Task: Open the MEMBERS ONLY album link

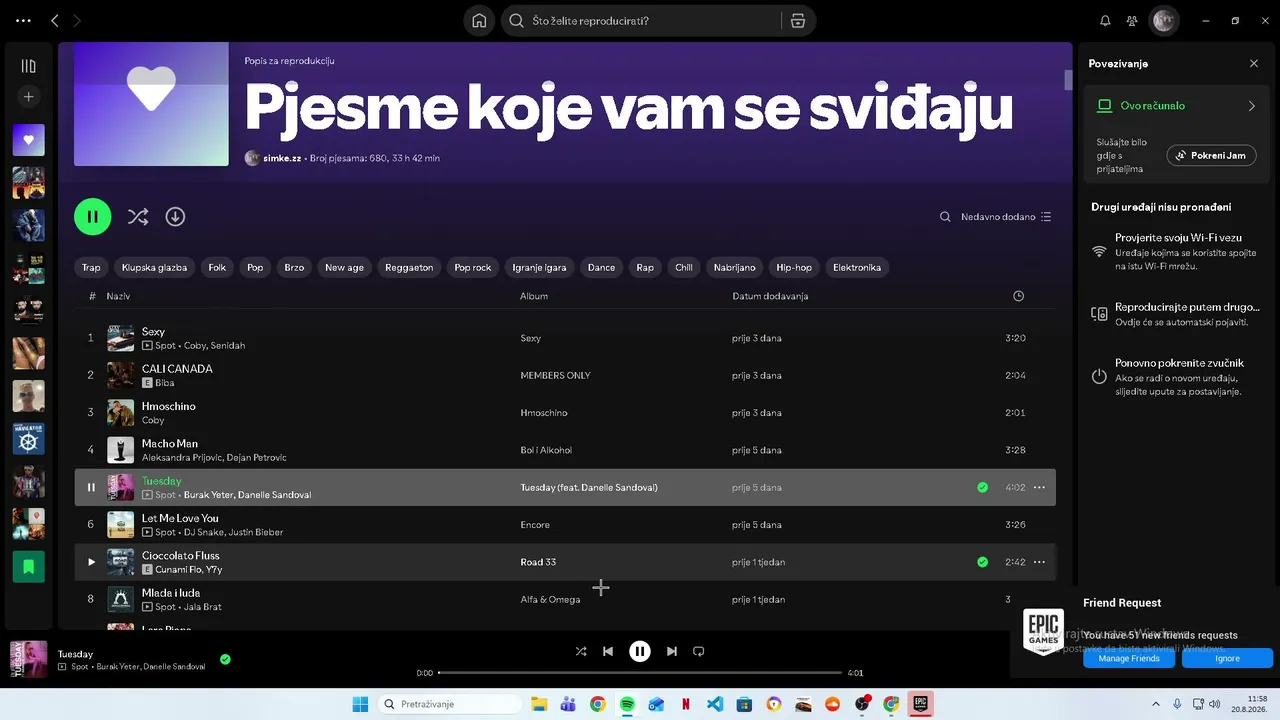Action: [x=555, y=375]
